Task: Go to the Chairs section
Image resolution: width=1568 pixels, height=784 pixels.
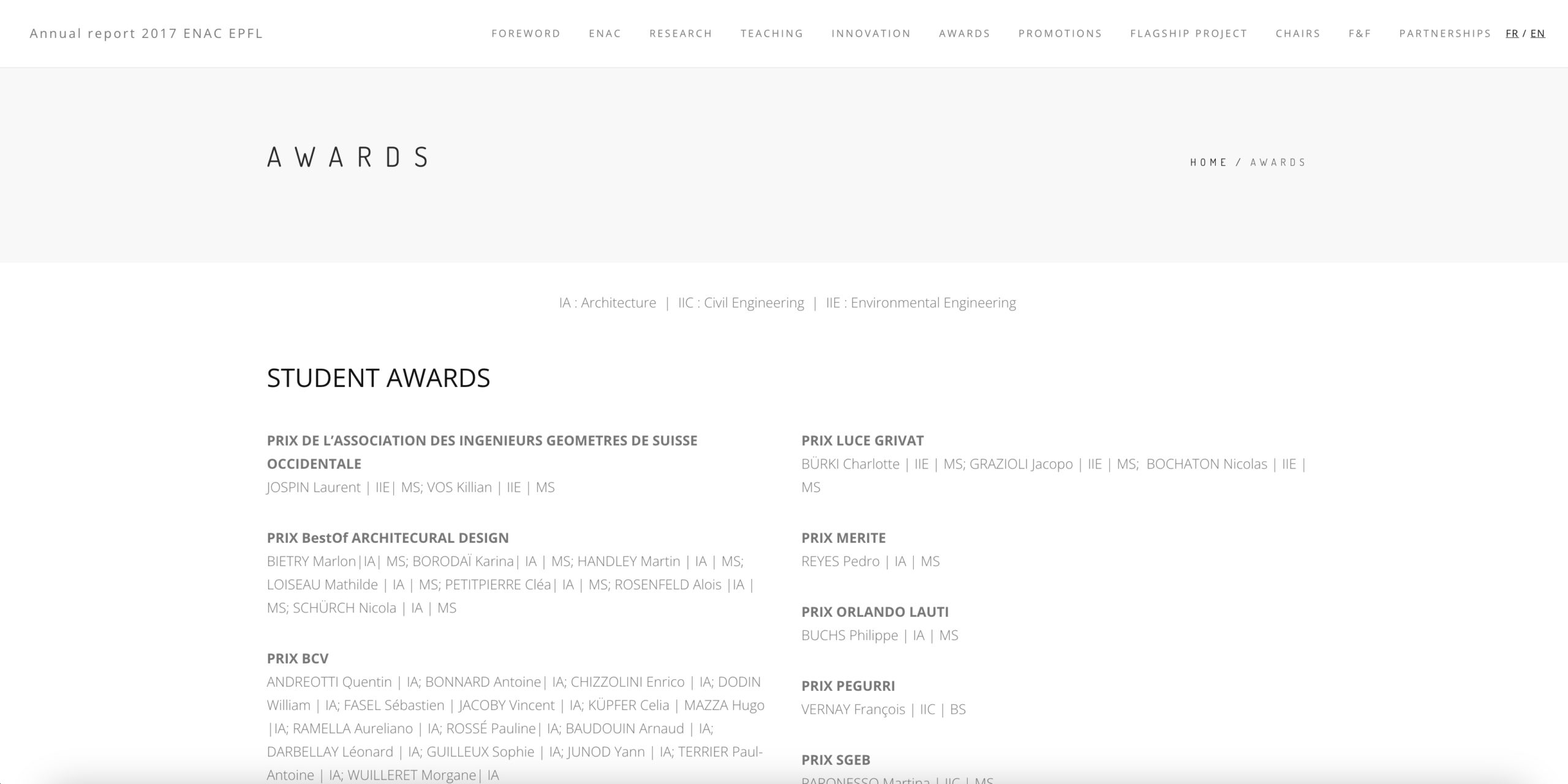Action: pos(1297,34)
